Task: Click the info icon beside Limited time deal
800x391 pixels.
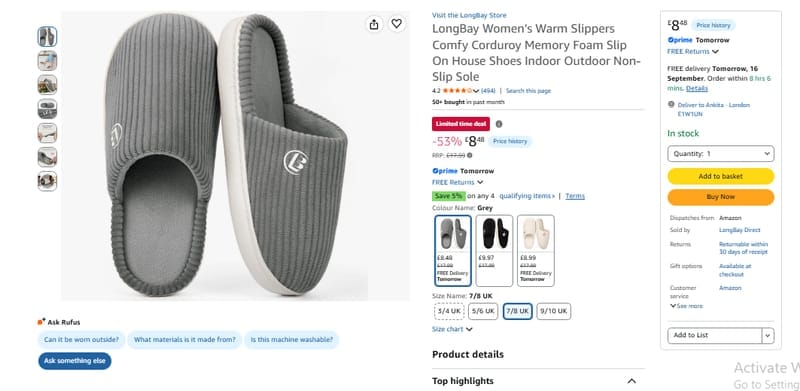Action: coord(499,124)
